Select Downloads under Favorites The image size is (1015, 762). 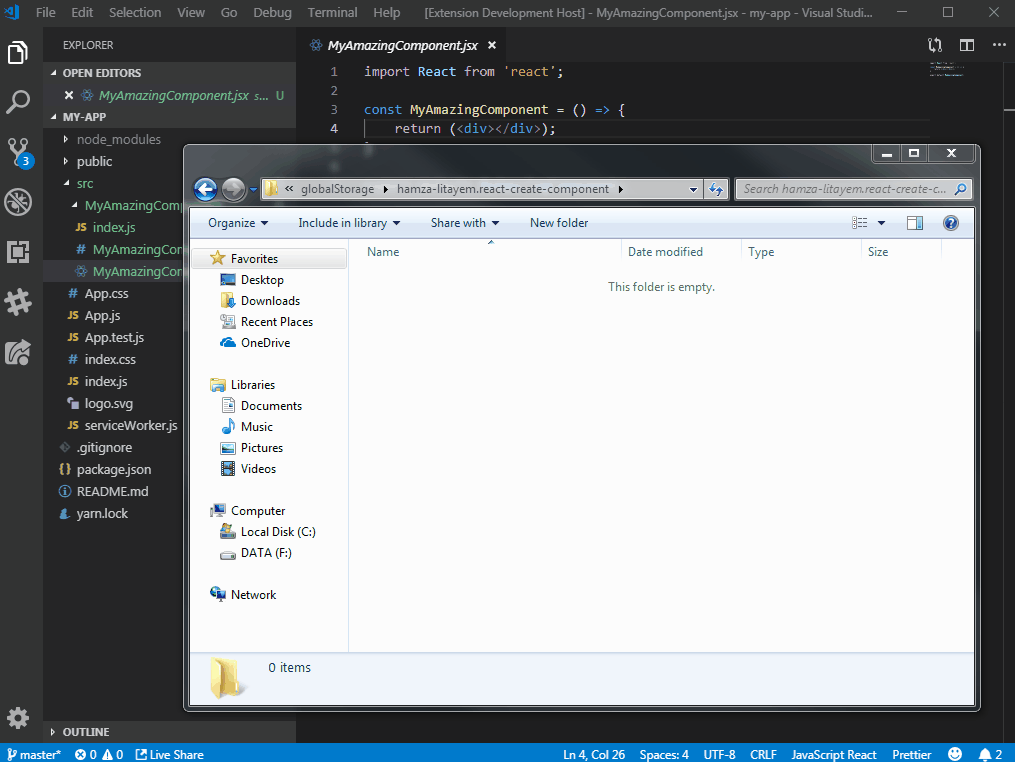270,300
